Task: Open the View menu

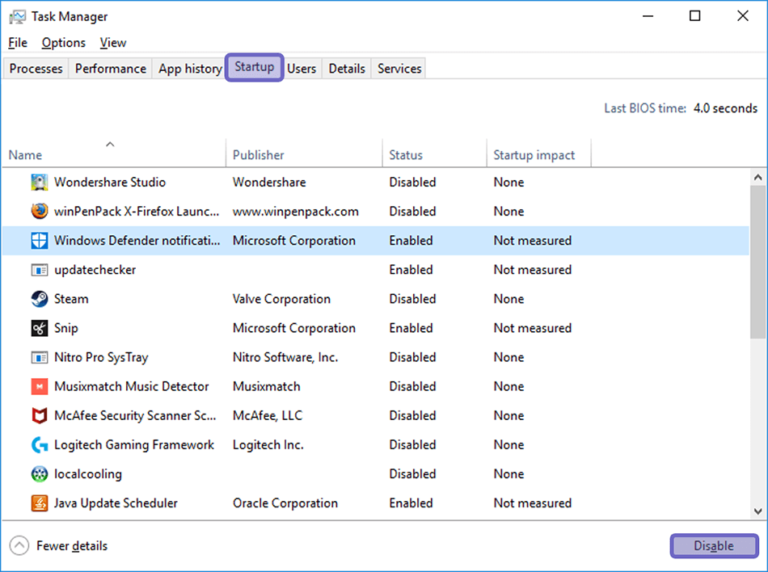Action: point(113,43)
